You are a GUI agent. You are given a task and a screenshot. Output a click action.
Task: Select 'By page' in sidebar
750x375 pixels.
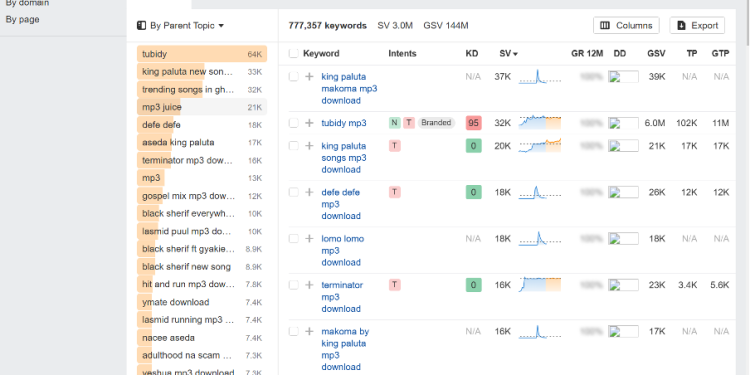coord(22,20)
